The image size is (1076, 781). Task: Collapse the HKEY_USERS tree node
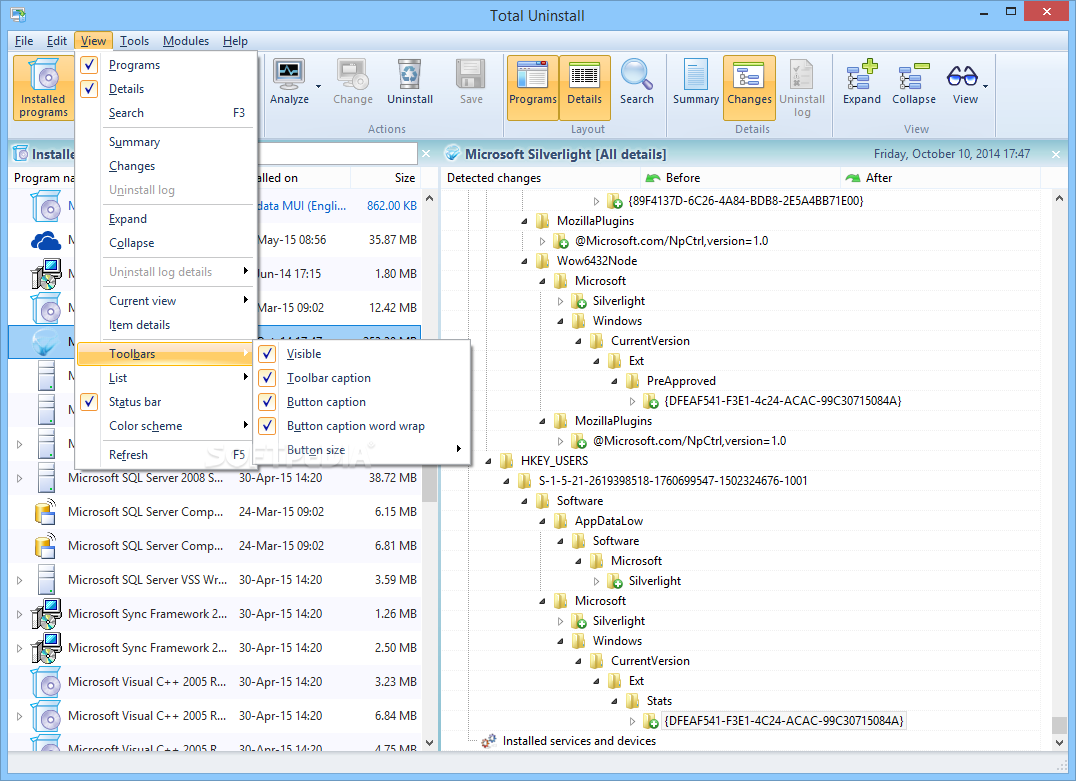(x=489, y=461)
